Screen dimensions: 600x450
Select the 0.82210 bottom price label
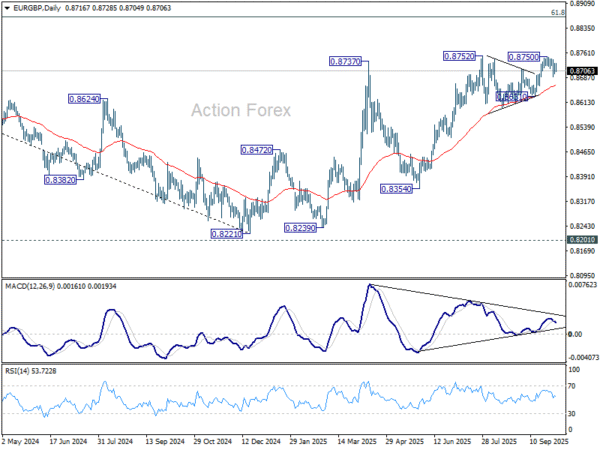[x=226, y=233]
